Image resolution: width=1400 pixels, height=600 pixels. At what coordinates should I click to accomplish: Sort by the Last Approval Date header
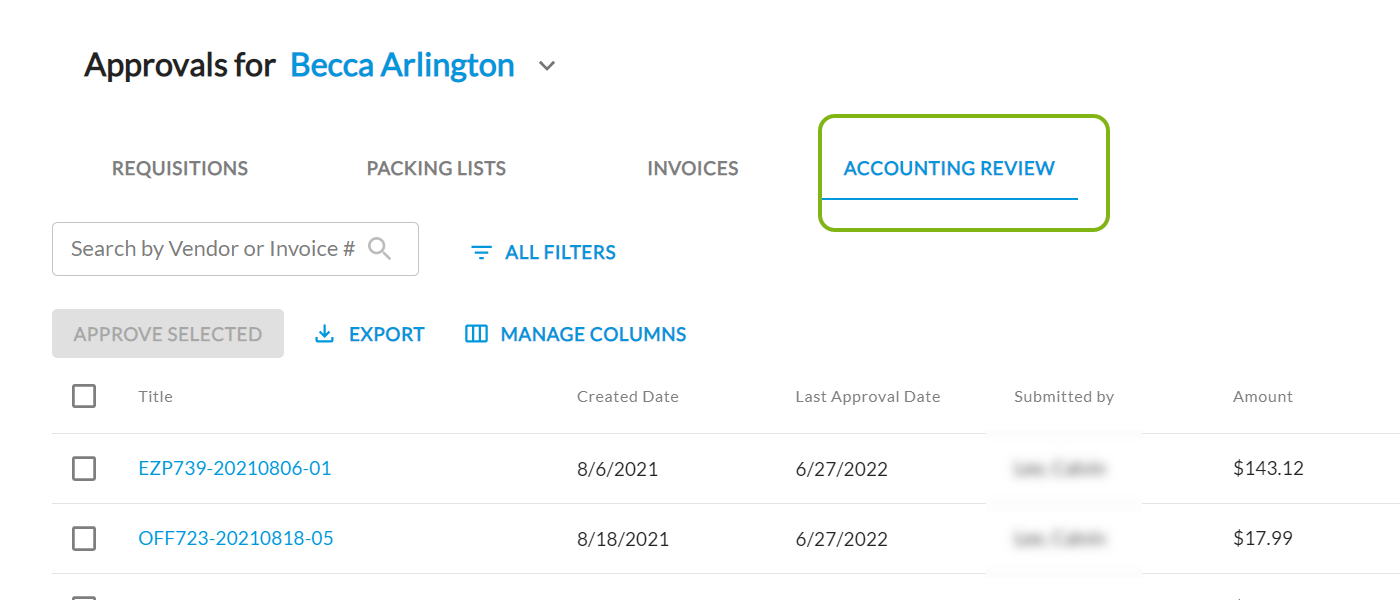click(867, 397)
